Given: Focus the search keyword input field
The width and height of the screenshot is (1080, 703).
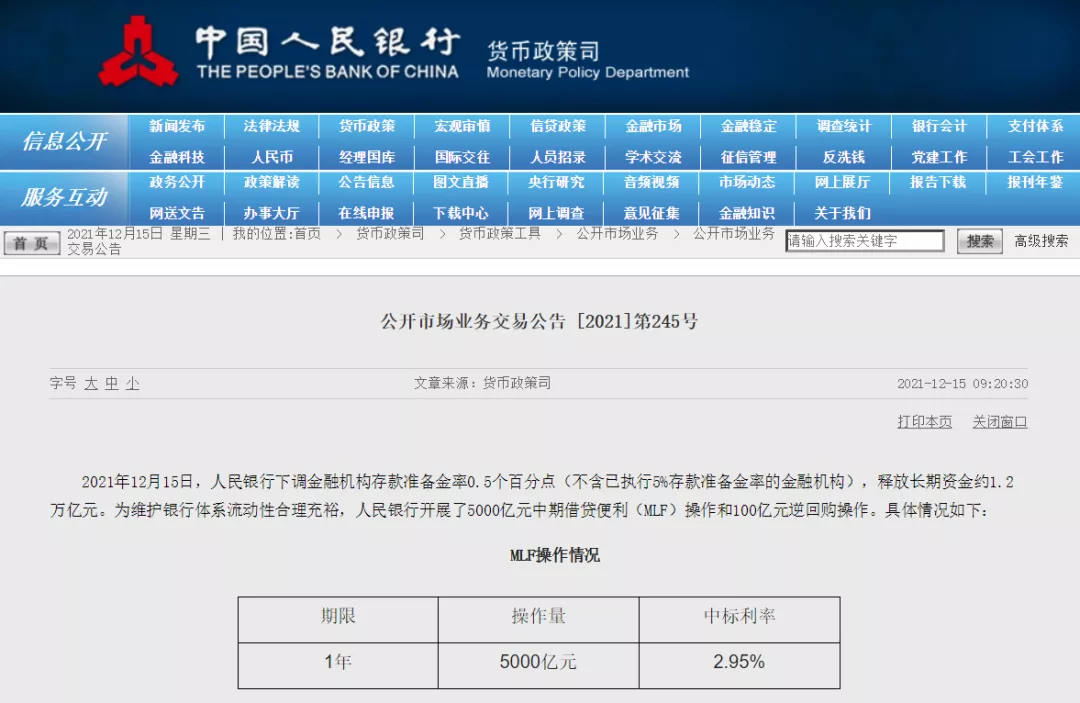Looking at the screenshot, I should 864,241.
